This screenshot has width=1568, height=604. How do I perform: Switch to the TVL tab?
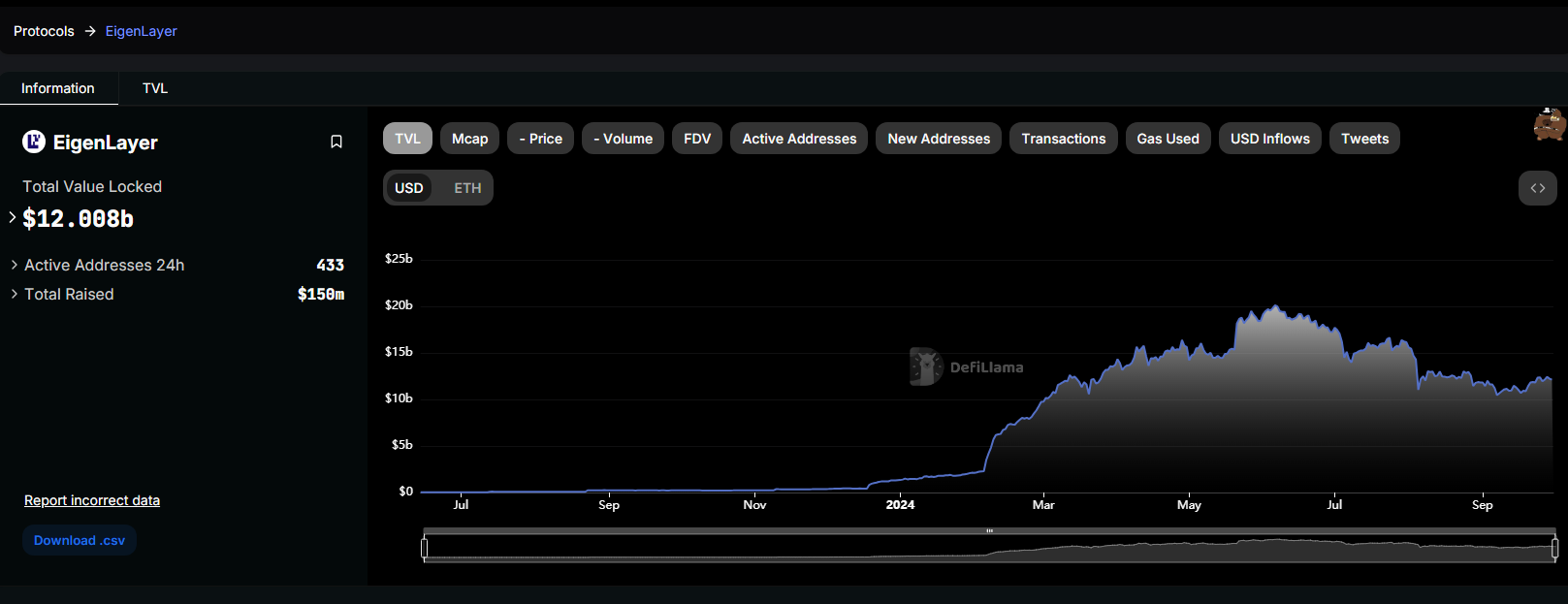[155, 88]
